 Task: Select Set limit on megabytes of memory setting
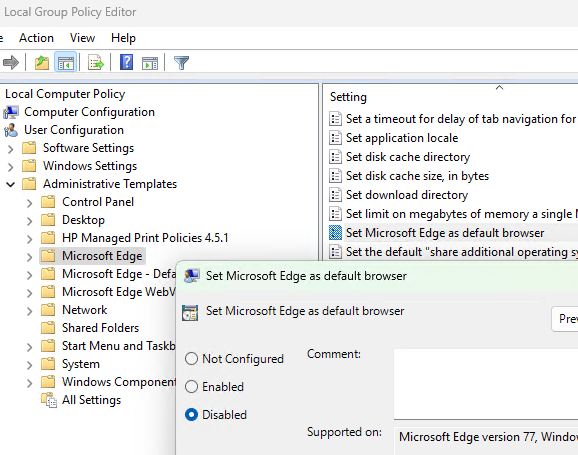click(x=462, y=214)
